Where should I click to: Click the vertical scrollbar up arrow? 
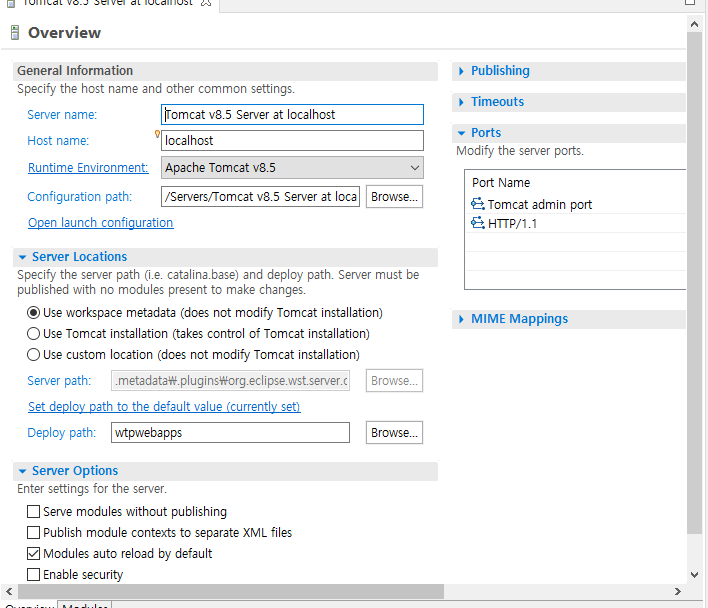point(694,24)
